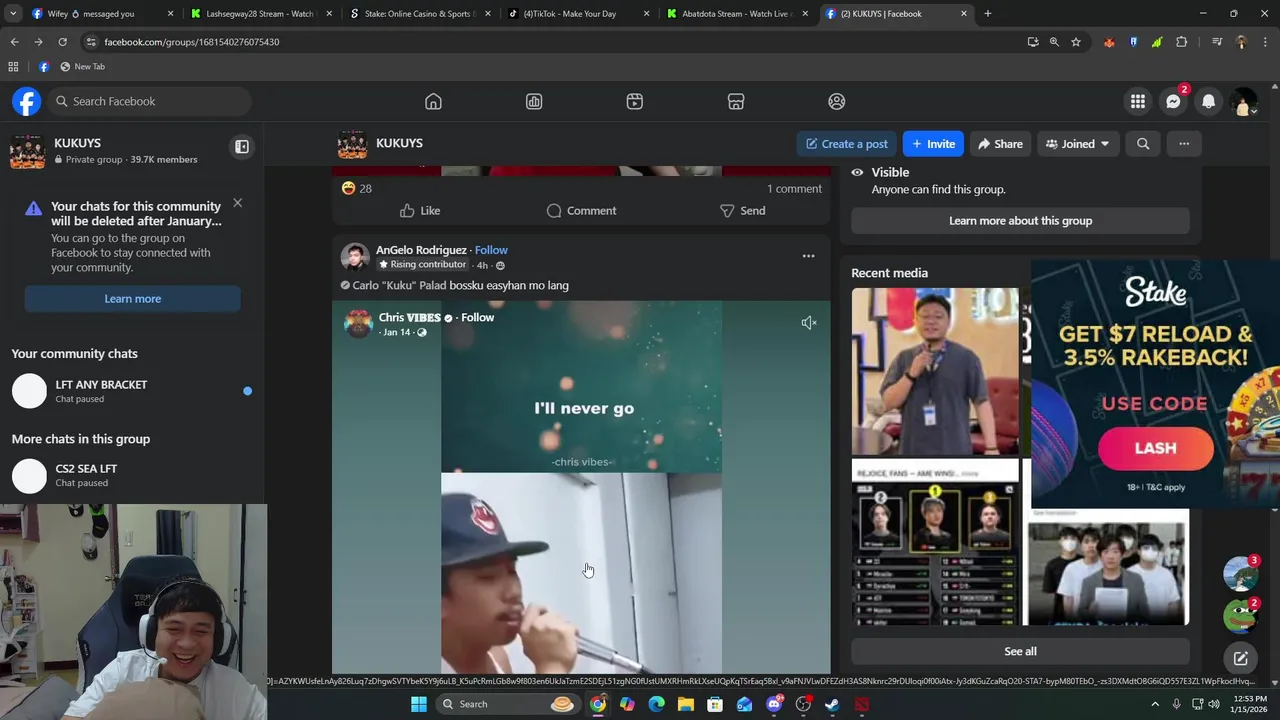Open the Pepe frog chat head

click(x=1240, y=615)
